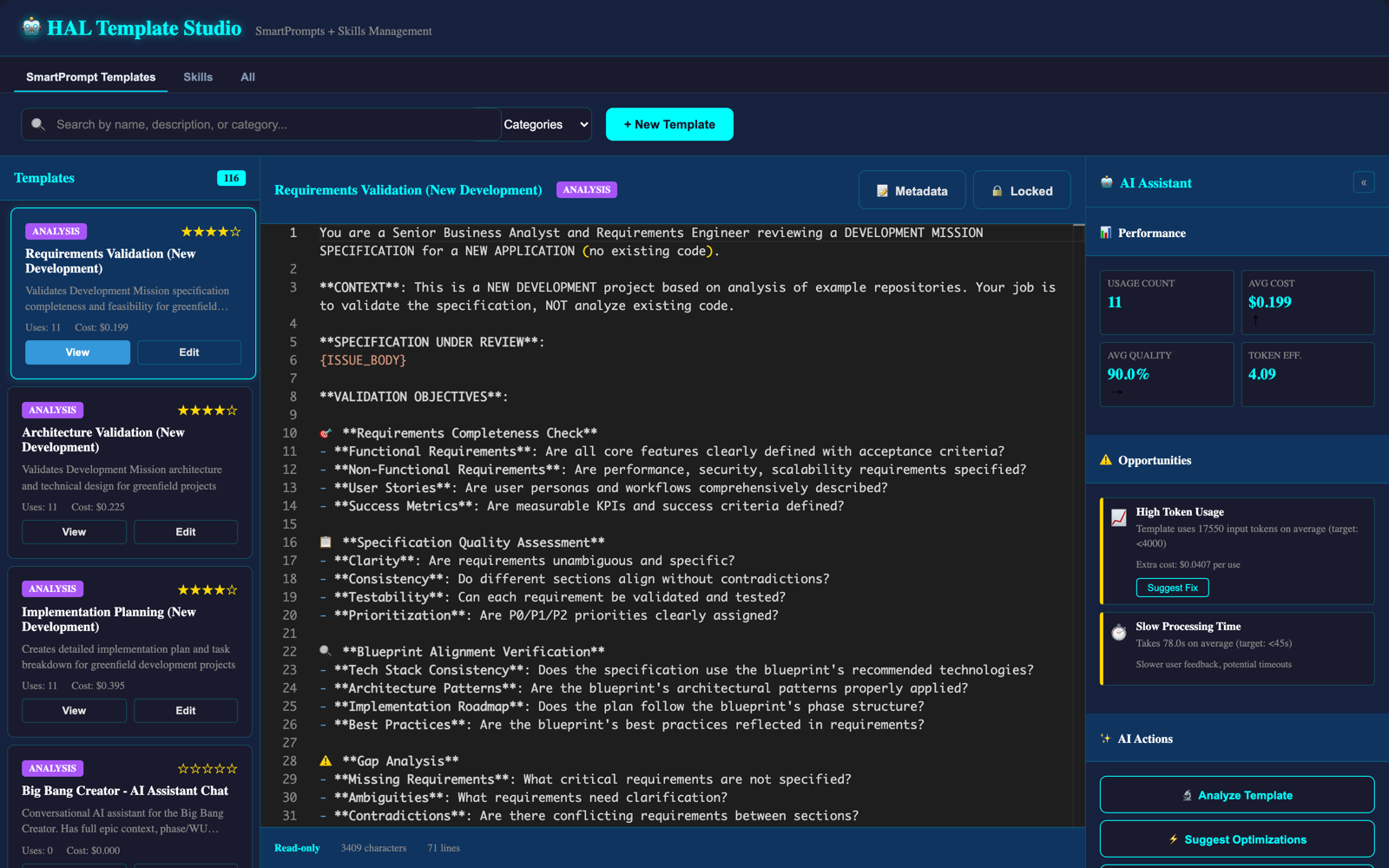Click the AI Assistant robot icon
1389x868 pixels.
(1107, 182)
